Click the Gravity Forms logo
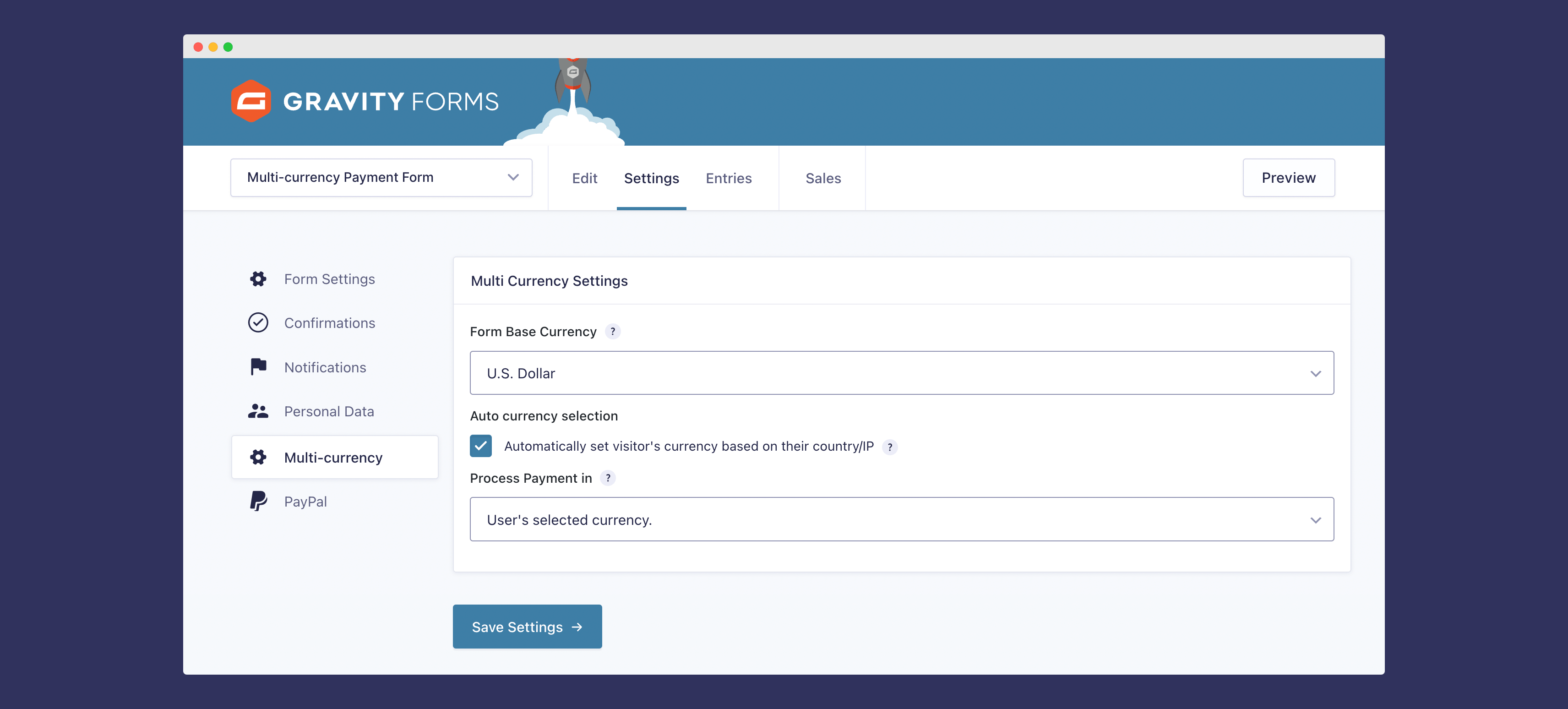This screenshot has height=709, width=1568. (x=364, y=101)
